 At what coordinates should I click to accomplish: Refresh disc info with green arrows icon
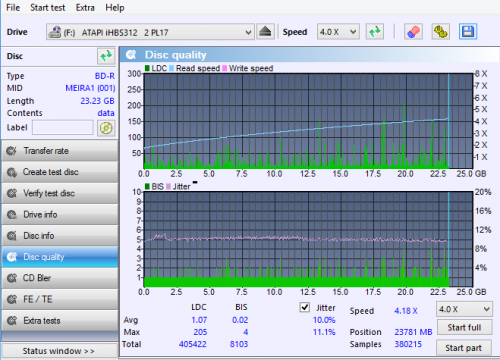[106, 56]
